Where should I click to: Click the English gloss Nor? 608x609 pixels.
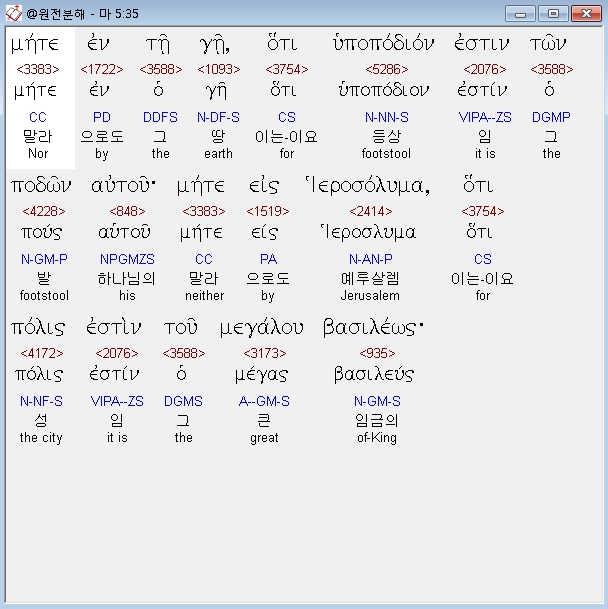[38, 153]
